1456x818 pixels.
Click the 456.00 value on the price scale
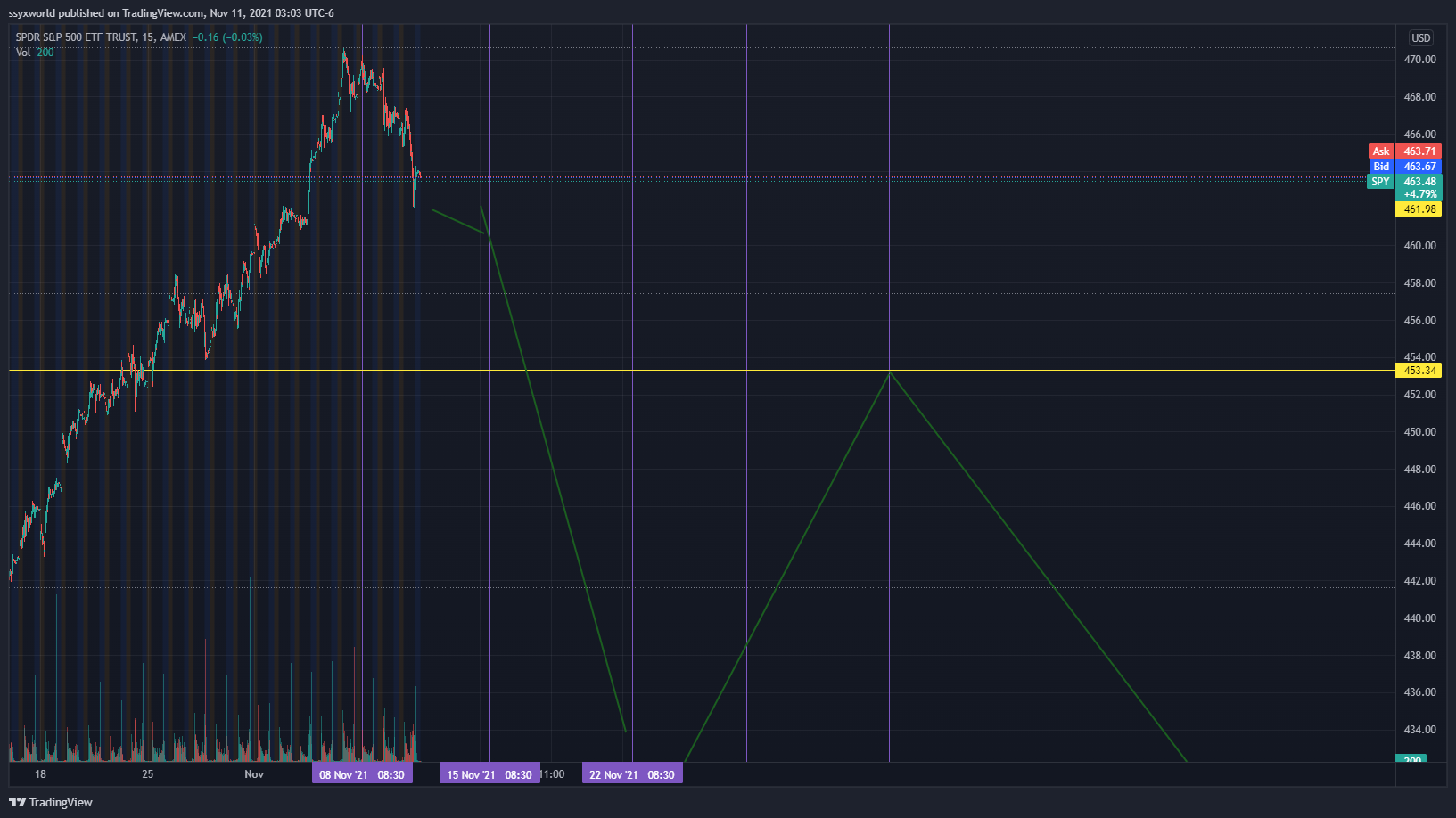pos(1419,321)
